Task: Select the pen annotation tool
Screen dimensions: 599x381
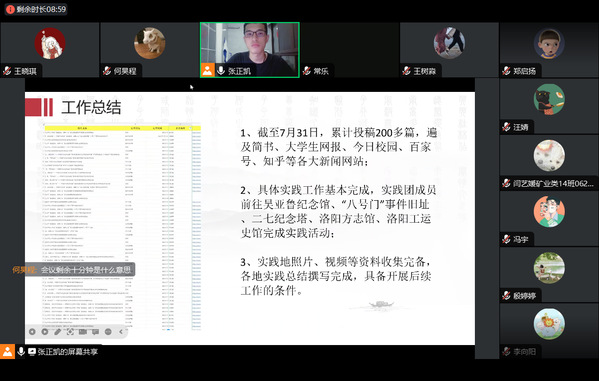Action: click(57, 332)
